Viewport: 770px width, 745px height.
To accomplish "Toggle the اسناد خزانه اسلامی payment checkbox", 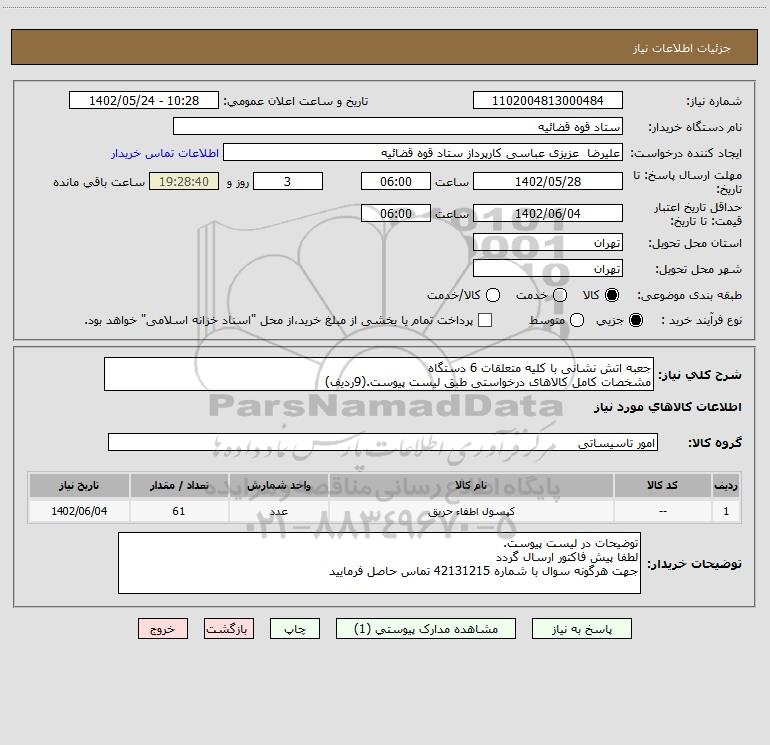I will tap(485, 320).
